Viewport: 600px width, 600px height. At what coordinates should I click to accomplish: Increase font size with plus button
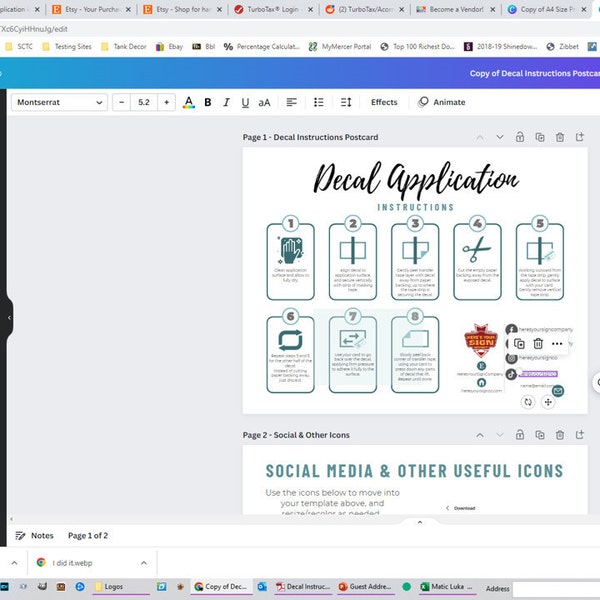click(x=166, y=102)
